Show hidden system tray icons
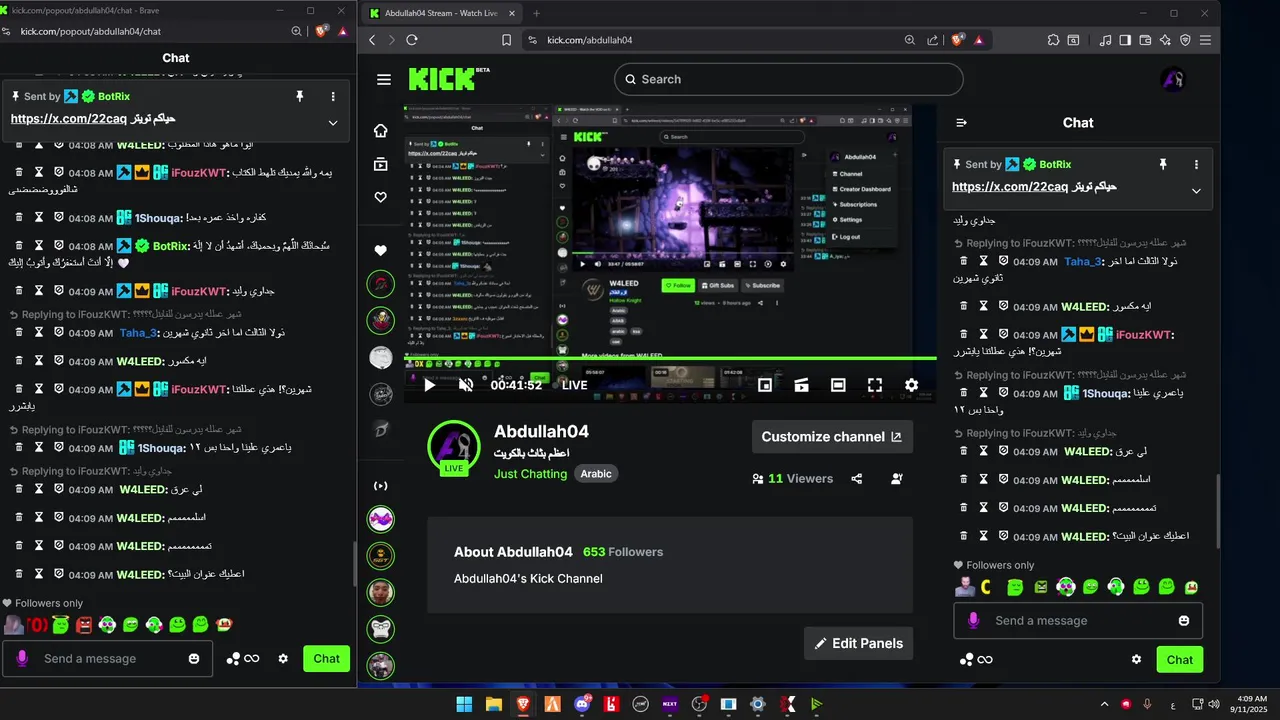Viewport: 1280px width, 720px height. coord(1104,704)
